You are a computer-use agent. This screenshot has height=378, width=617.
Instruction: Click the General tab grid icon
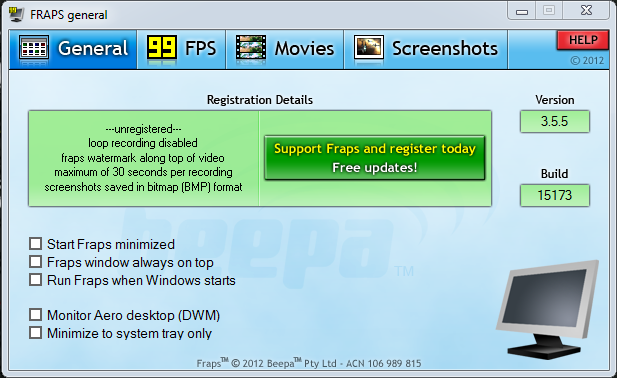coord(34,49)
